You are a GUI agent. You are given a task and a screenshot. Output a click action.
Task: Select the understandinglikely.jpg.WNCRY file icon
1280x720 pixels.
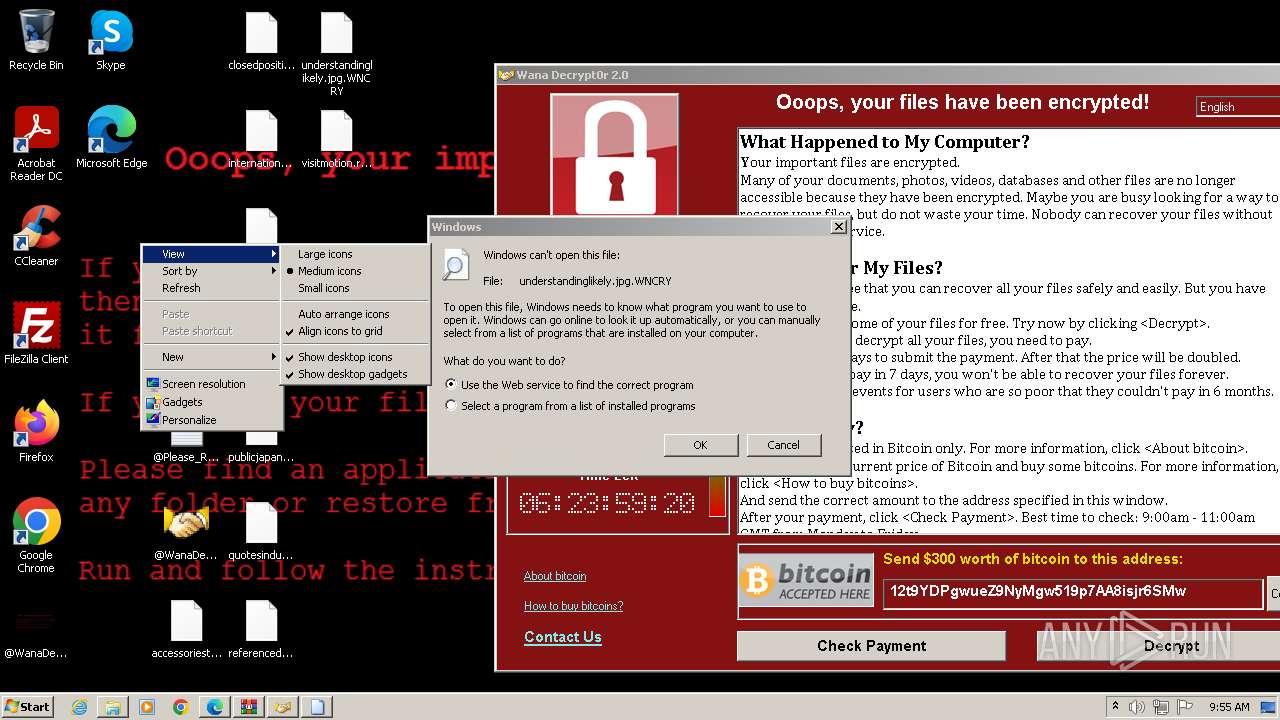click(x=336, y=54)
